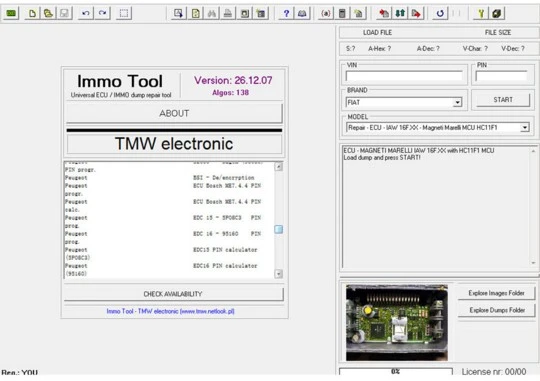Viewport: 540px width, 381px height.
Task: Click the open file folder icon
Action: pos(48,13)
